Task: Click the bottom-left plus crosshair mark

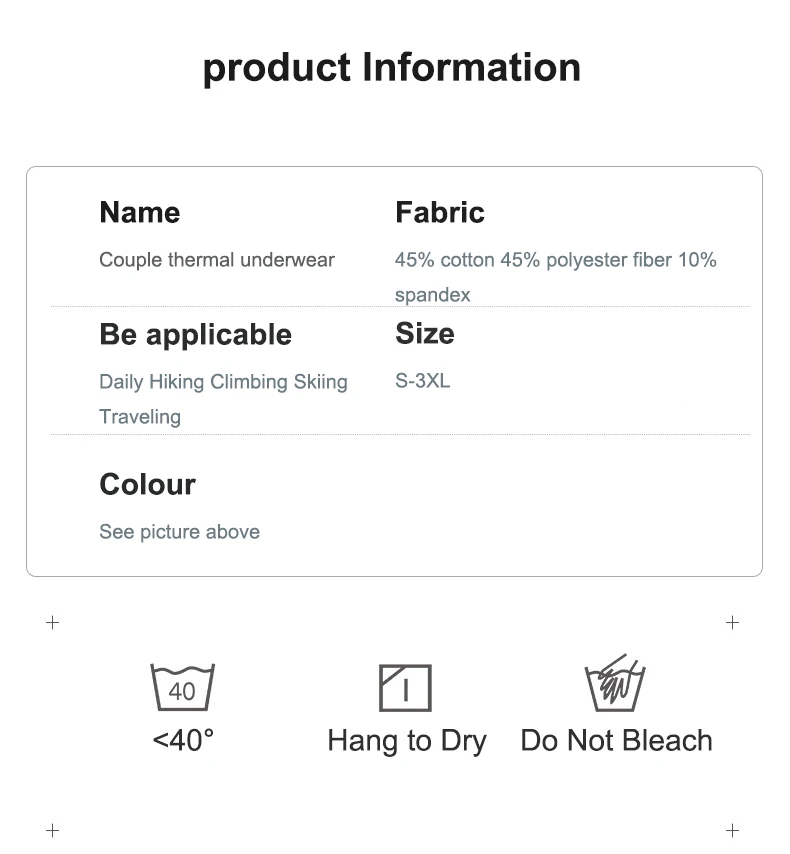Action: click(53, 830)
